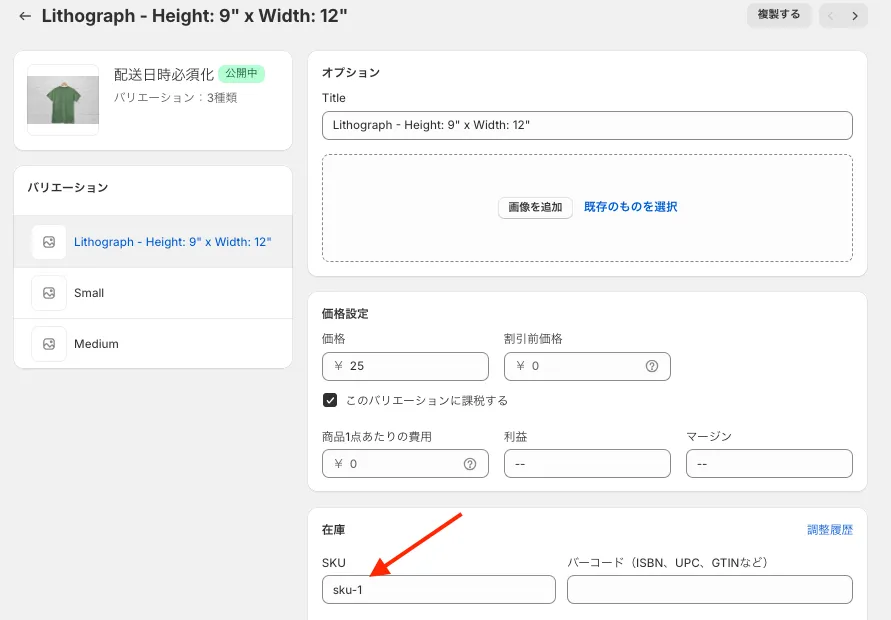Click the Title input field
The width and height of the screenshot is (891, 620).
[x=587, y=125]
